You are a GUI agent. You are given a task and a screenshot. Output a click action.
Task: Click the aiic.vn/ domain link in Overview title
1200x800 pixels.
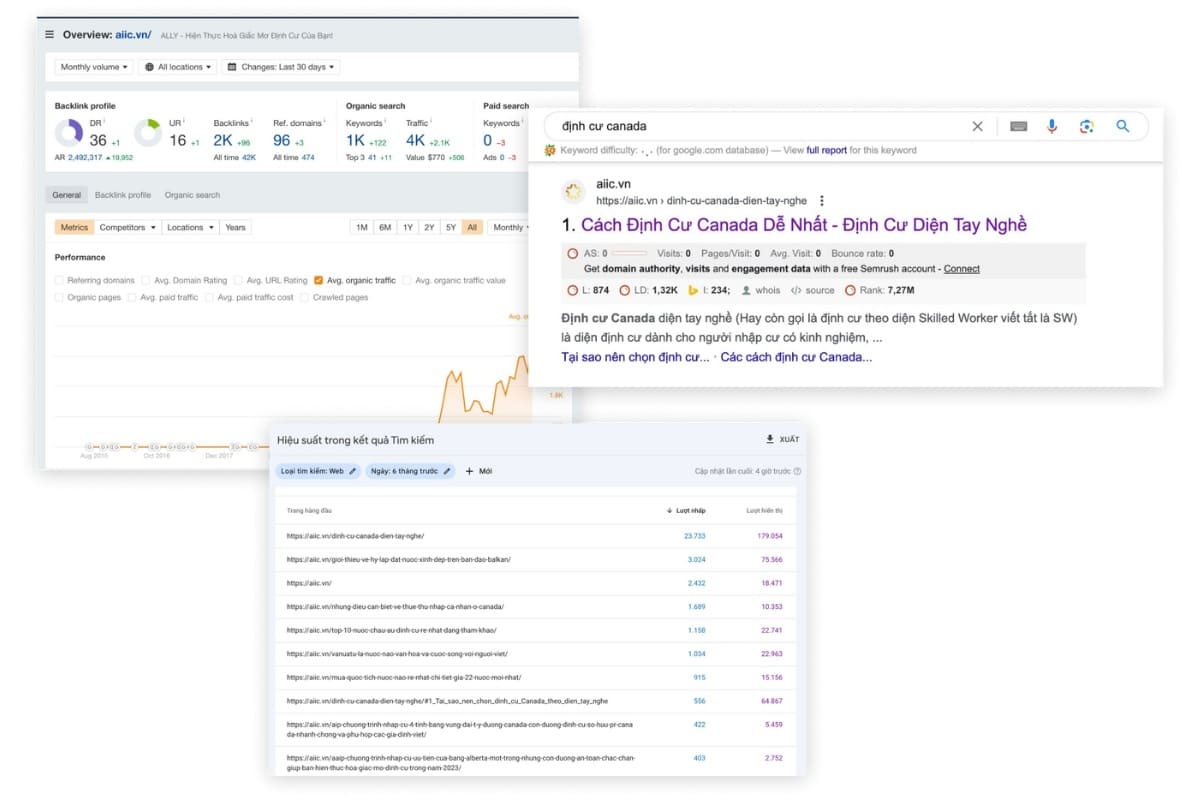tap(133, 35)
